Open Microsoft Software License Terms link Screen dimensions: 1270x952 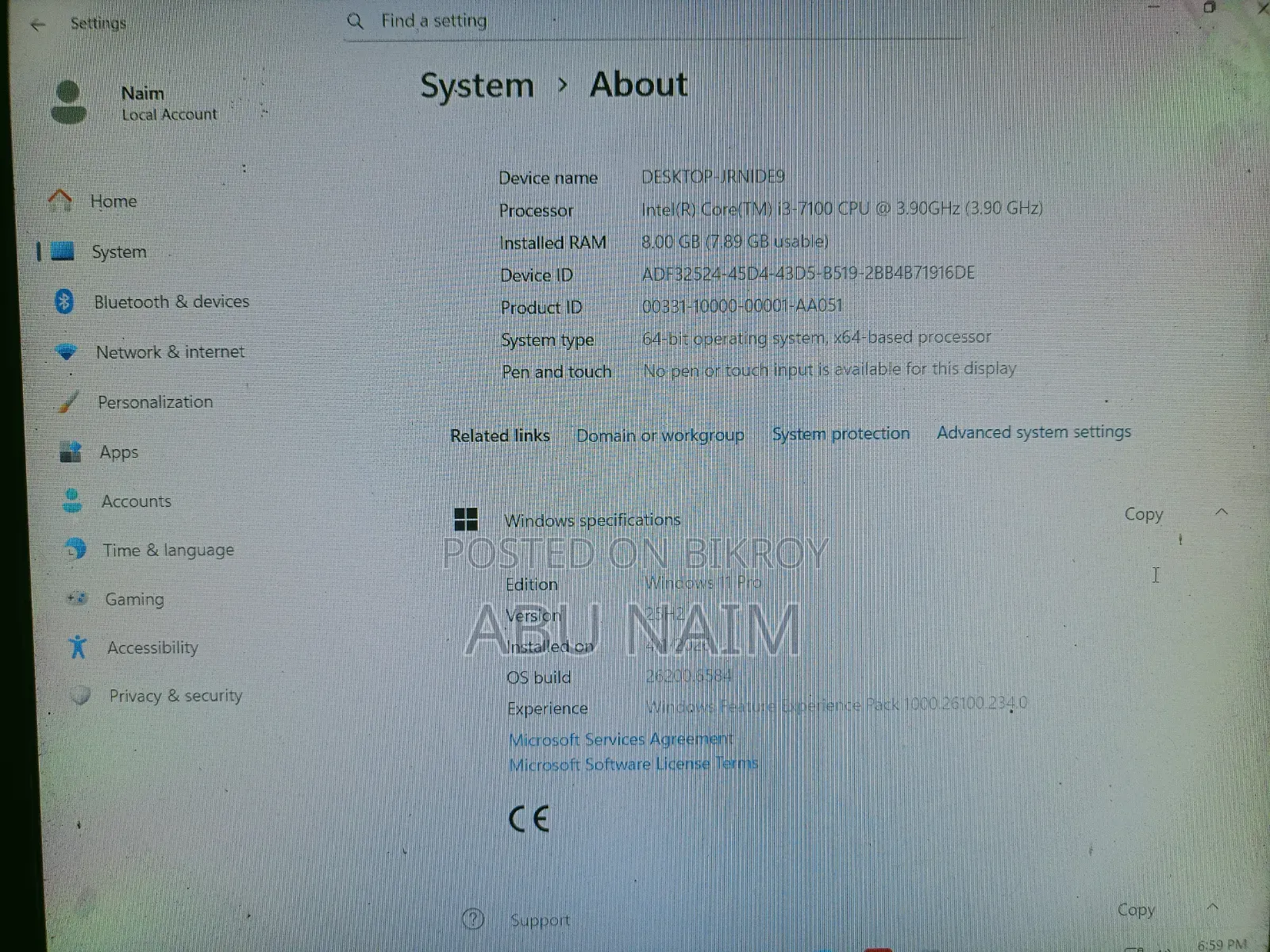tap(633, 764)
